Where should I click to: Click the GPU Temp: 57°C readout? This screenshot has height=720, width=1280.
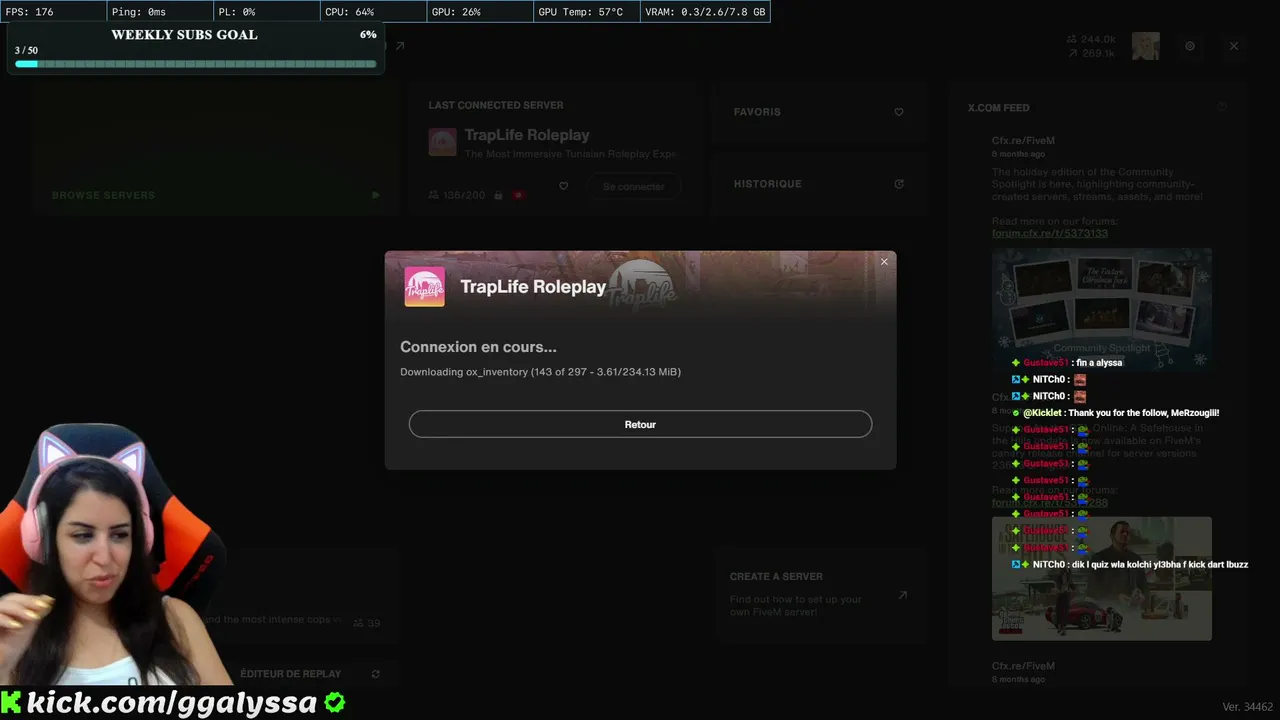pos(581,12)
